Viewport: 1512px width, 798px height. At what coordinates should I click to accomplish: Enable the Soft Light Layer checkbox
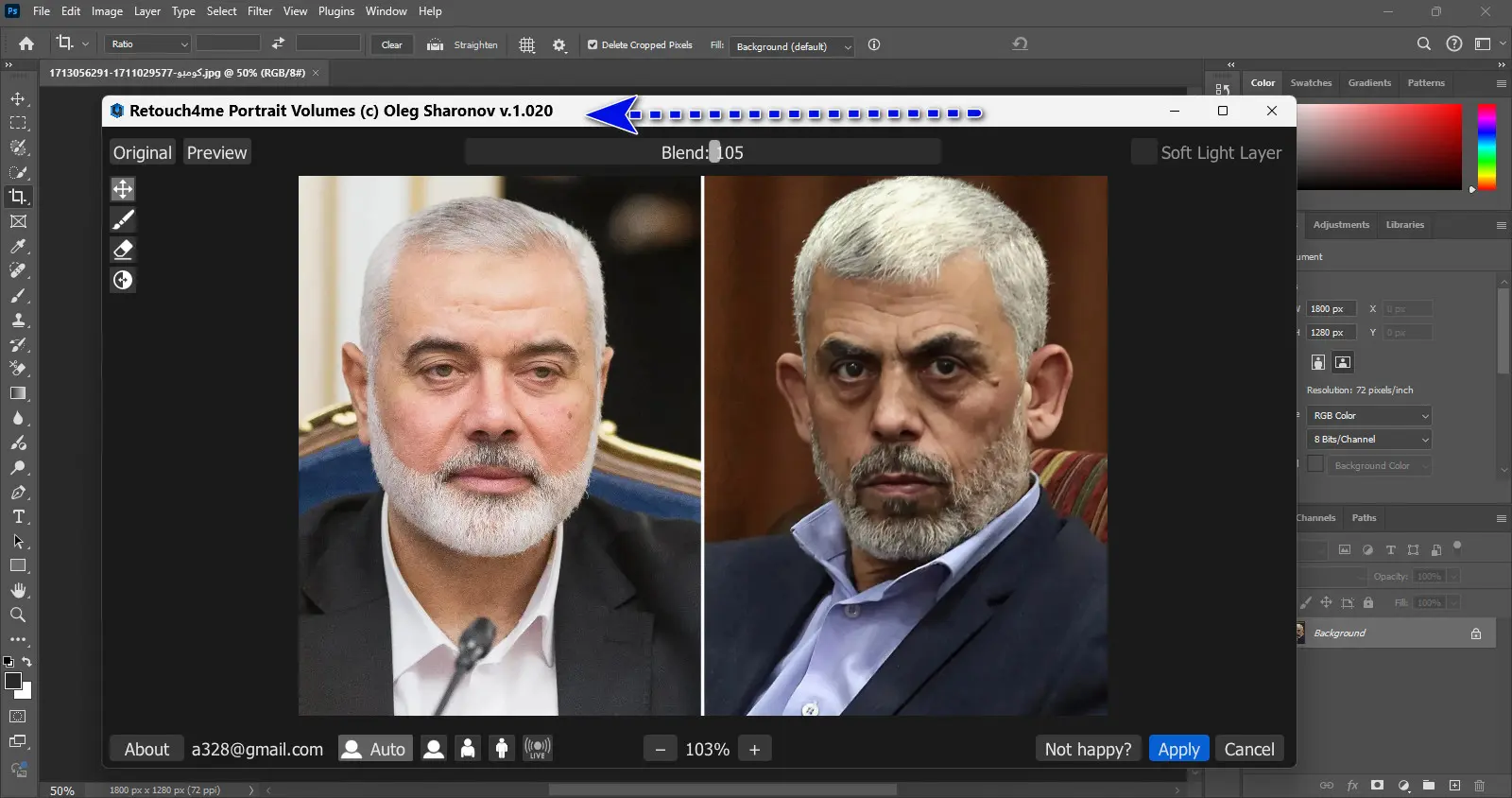[1144, 152]
